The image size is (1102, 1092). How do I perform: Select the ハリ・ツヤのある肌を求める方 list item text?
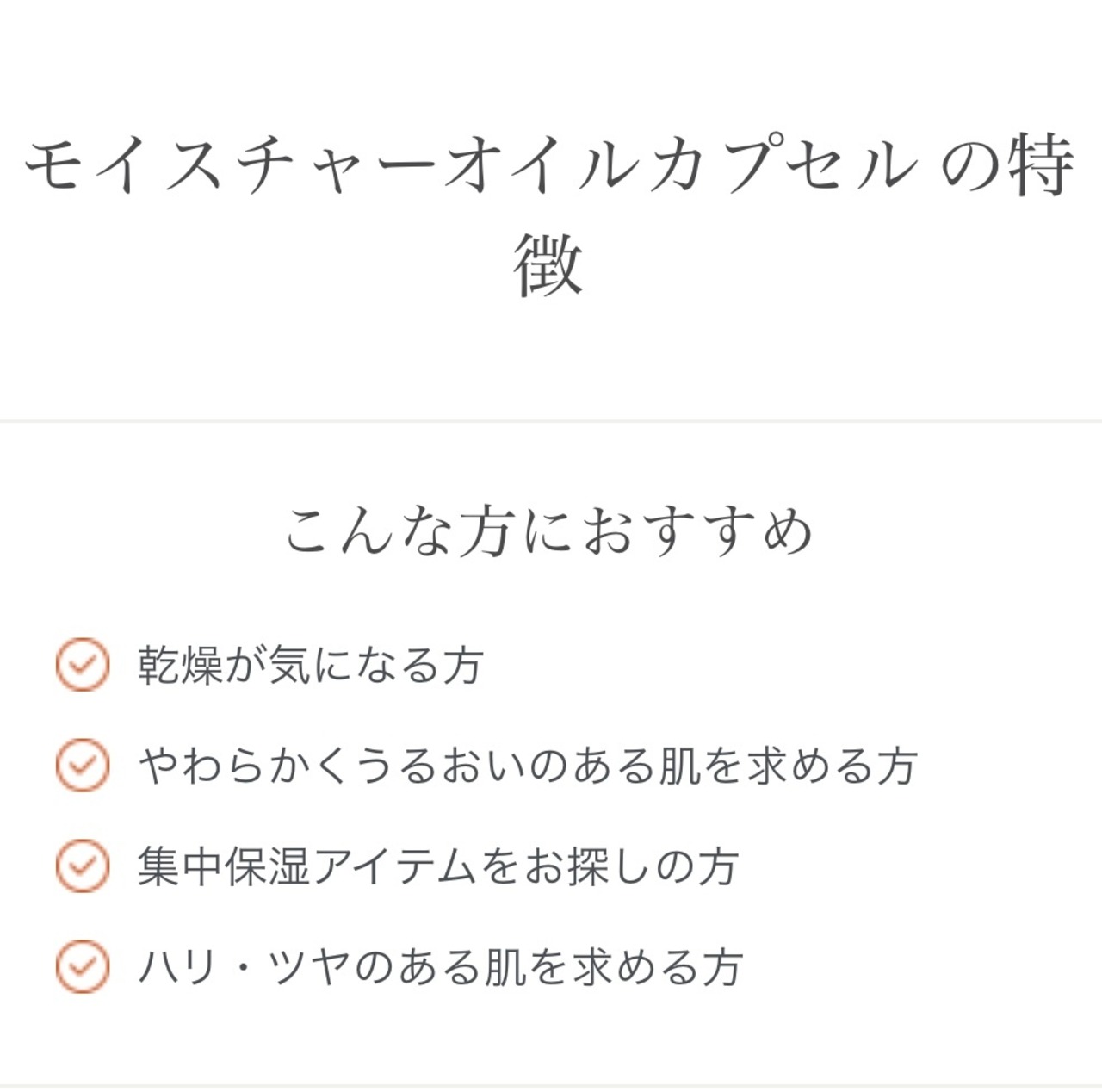pyautogui.click(x=440, y=967)
